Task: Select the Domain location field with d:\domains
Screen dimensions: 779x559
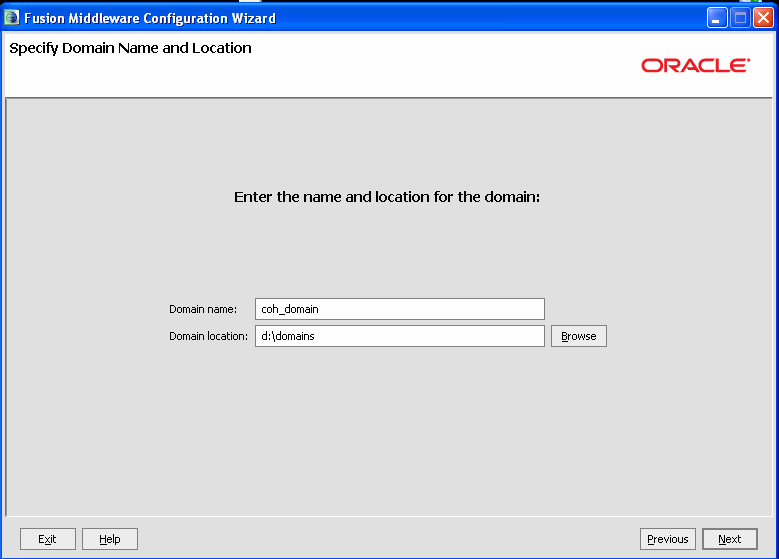Action: pos(399,336)
